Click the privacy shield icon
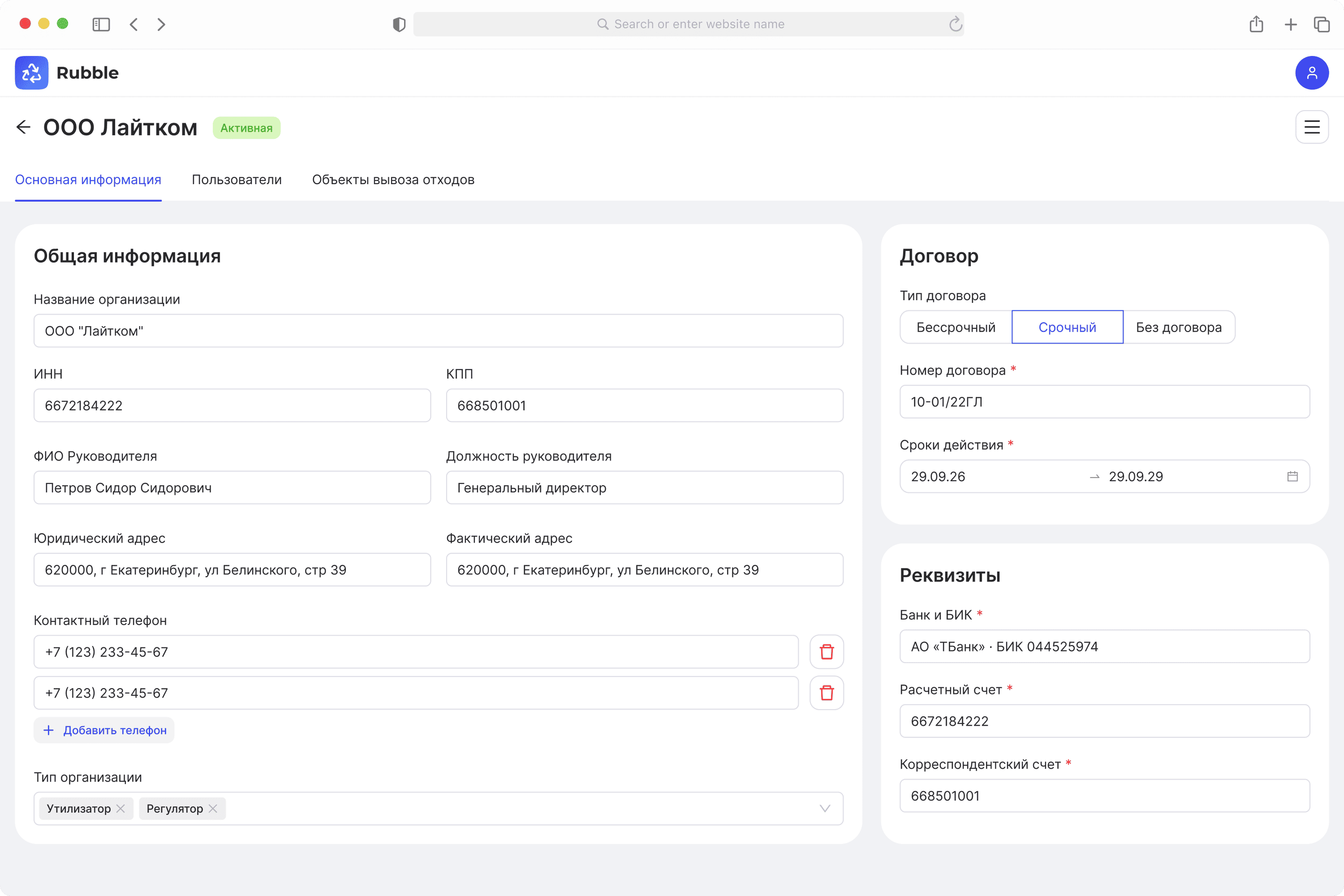1344x896 pixels. [399, 24]
